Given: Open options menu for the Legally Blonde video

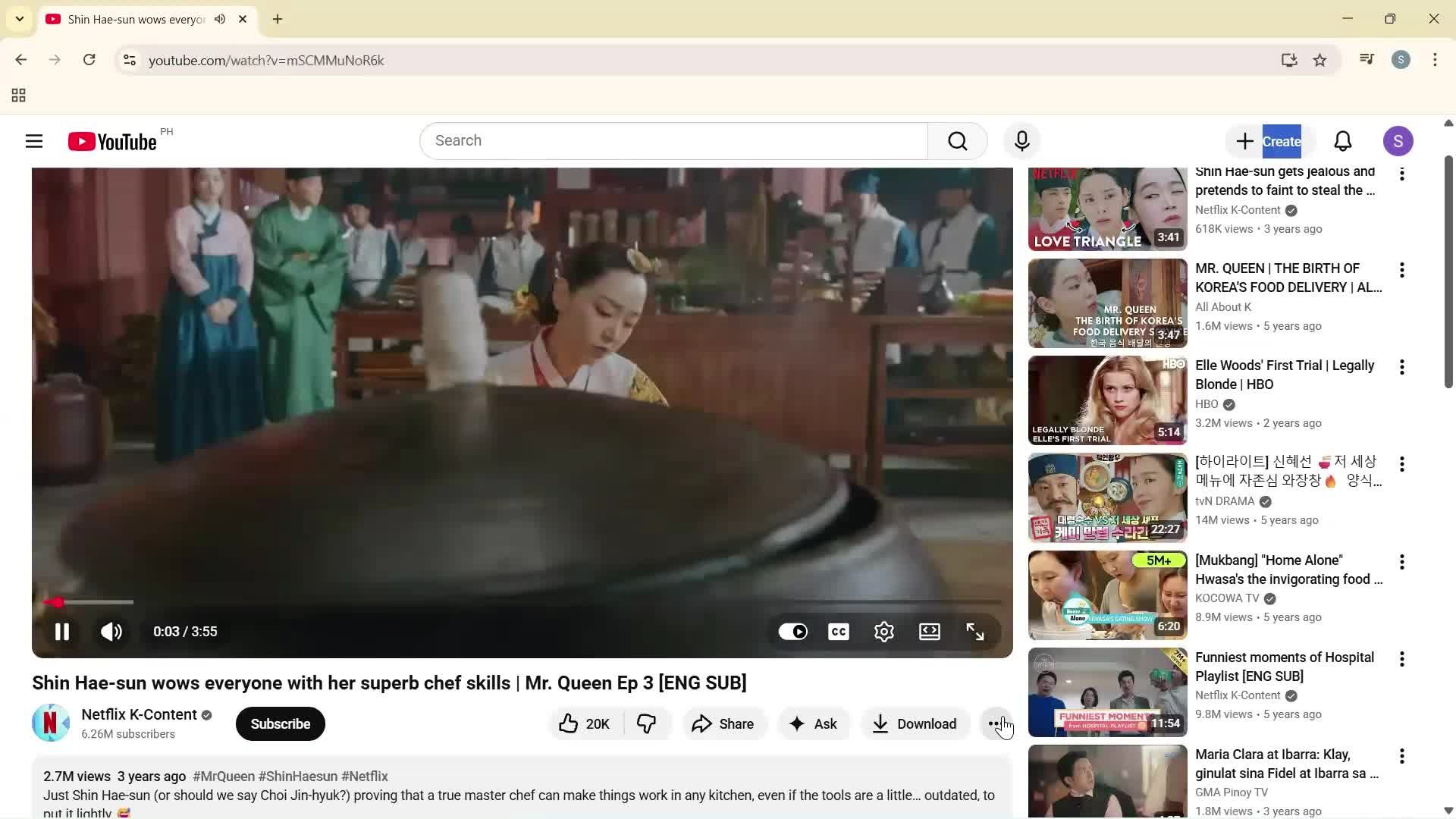Looking at the screenshot, I should tap(1401, 367).
